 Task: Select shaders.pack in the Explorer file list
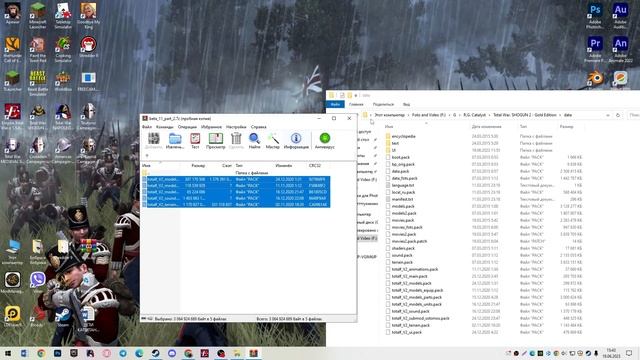pos(403,248)
